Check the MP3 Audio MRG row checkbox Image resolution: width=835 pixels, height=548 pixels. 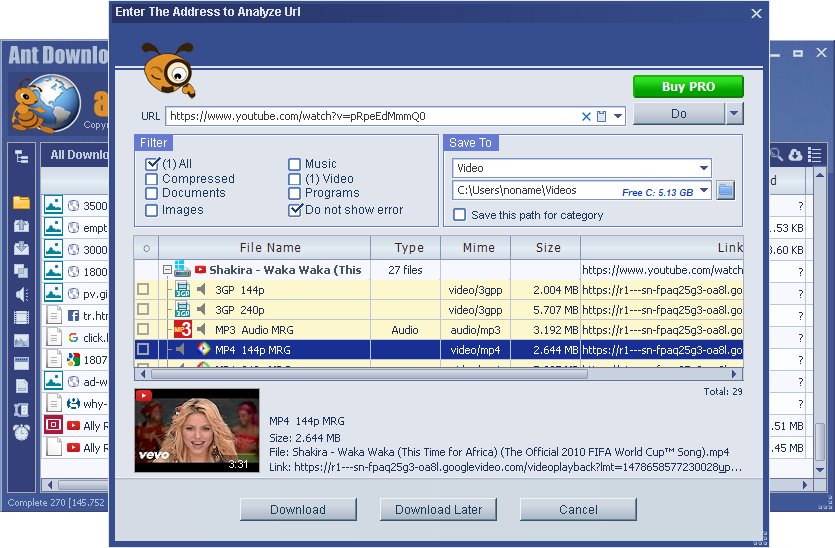pyautogui.click(x=143, y=329)
